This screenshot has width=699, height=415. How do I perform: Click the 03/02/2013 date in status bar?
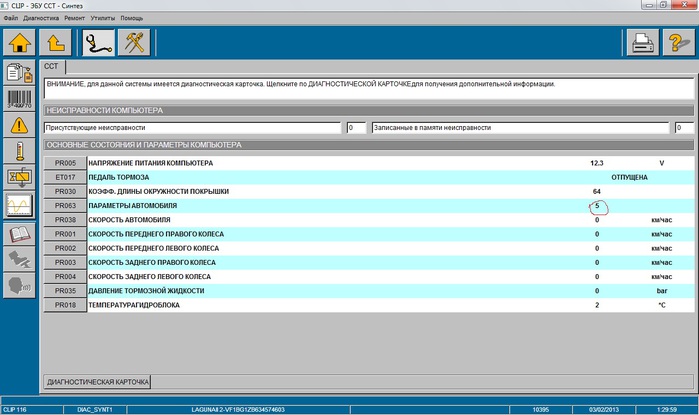pyautogui.click(x=604, y=410)
